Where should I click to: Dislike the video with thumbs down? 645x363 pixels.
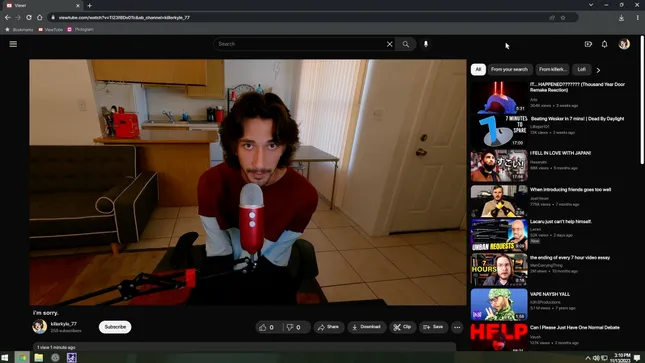tap(294, 327)
